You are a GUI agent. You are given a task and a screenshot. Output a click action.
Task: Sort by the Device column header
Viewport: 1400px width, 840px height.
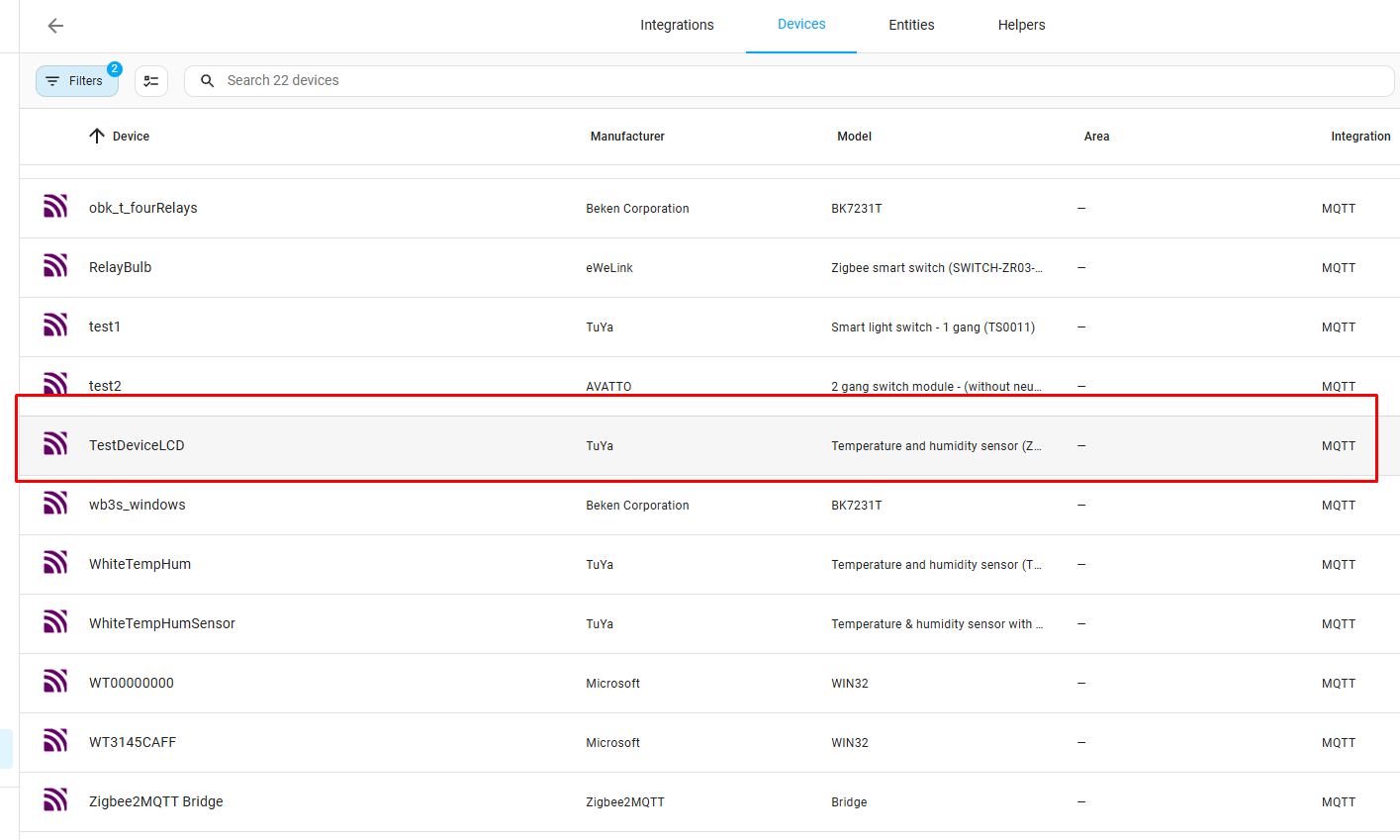coord(131,137)
